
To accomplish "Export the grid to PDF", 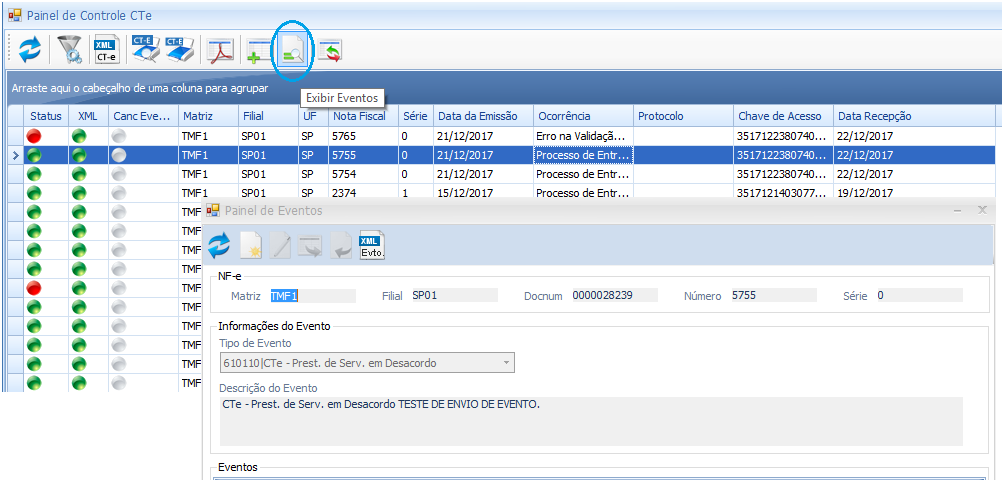I will tap(220, 50).
